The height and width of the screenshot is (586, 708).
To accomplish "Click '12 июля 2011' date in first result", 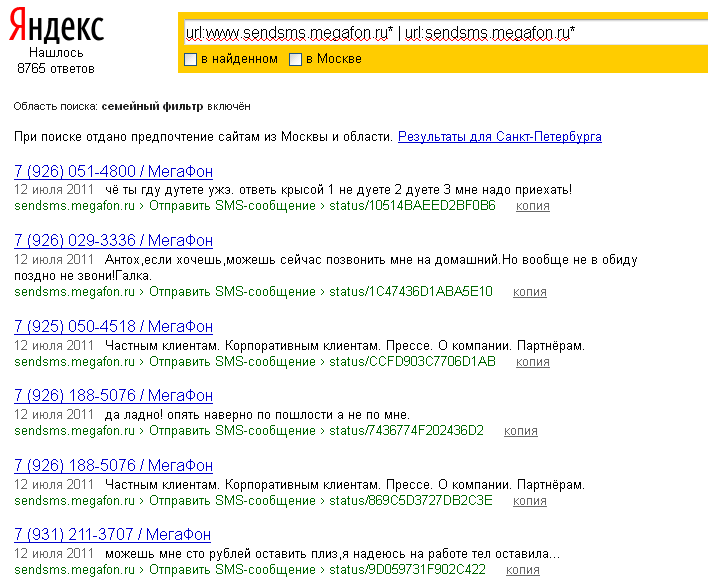I will point(54,190).
